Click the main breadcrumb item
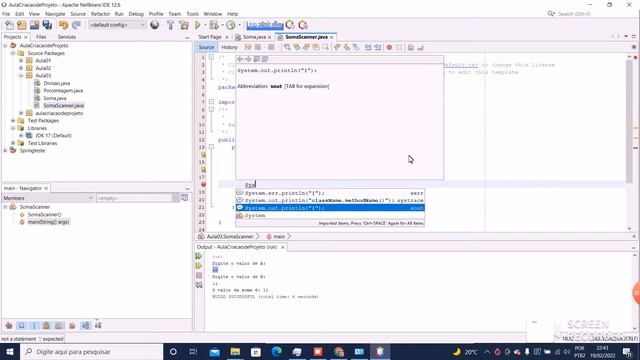The height and width of the screenshot is (360, 640). [x=279, y=237]
